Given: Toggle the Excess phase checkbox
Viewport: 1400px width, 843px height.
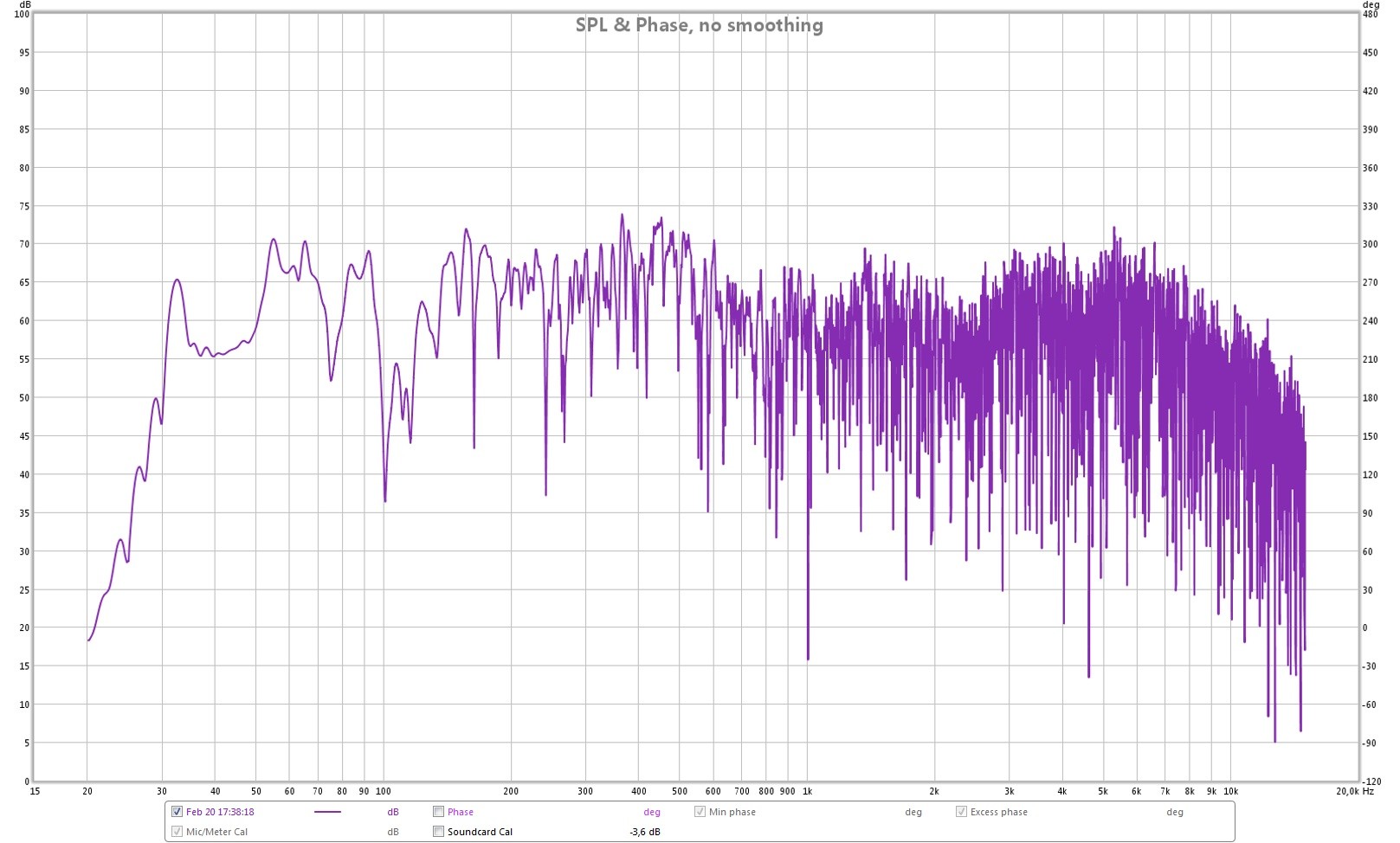Looking at the screenshot, I should click(961, 812).
